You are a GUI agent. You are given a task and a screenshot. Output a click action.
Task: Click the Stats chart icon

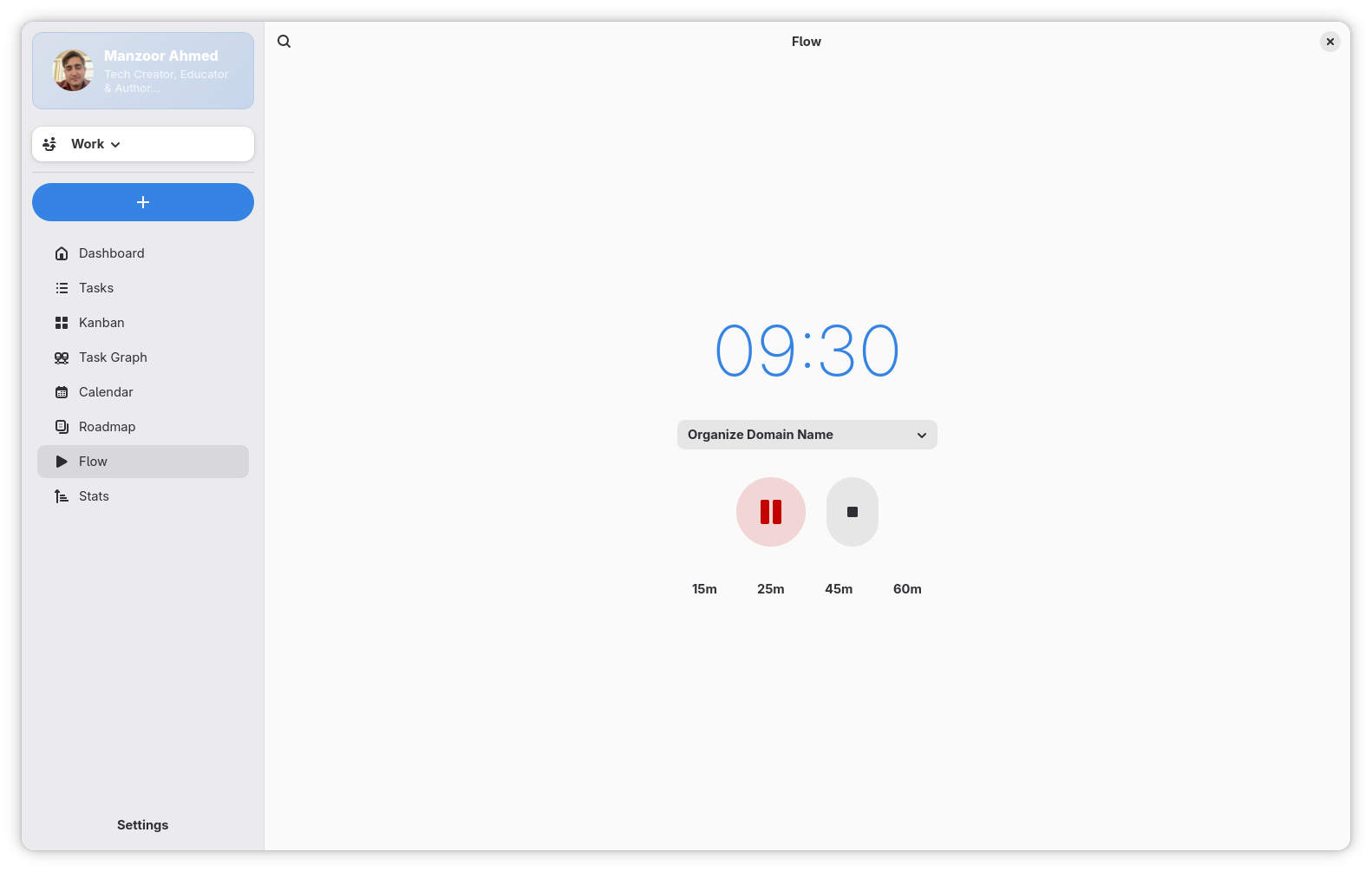62,496
